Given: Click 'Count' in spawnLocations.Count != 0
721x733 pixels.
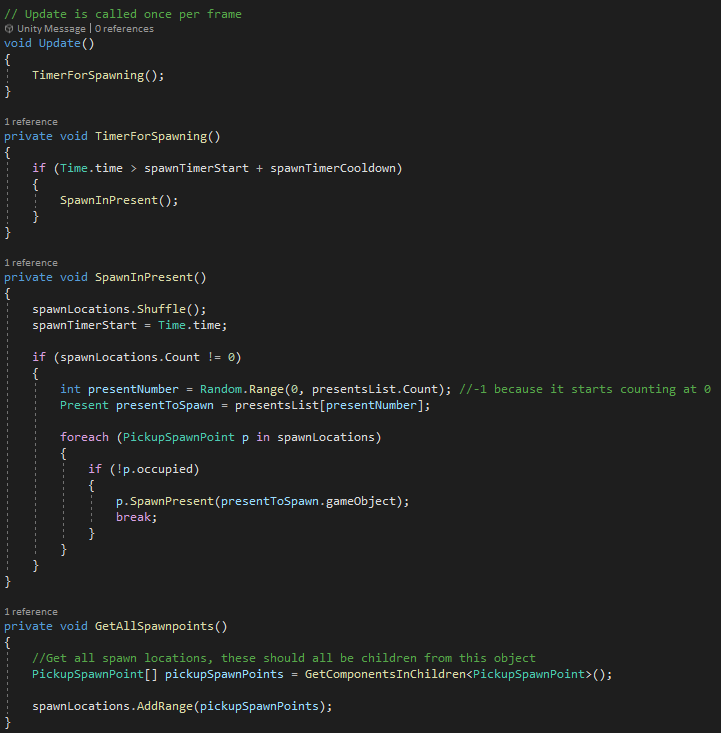Looking at the screenshot, I should point(182,358).
